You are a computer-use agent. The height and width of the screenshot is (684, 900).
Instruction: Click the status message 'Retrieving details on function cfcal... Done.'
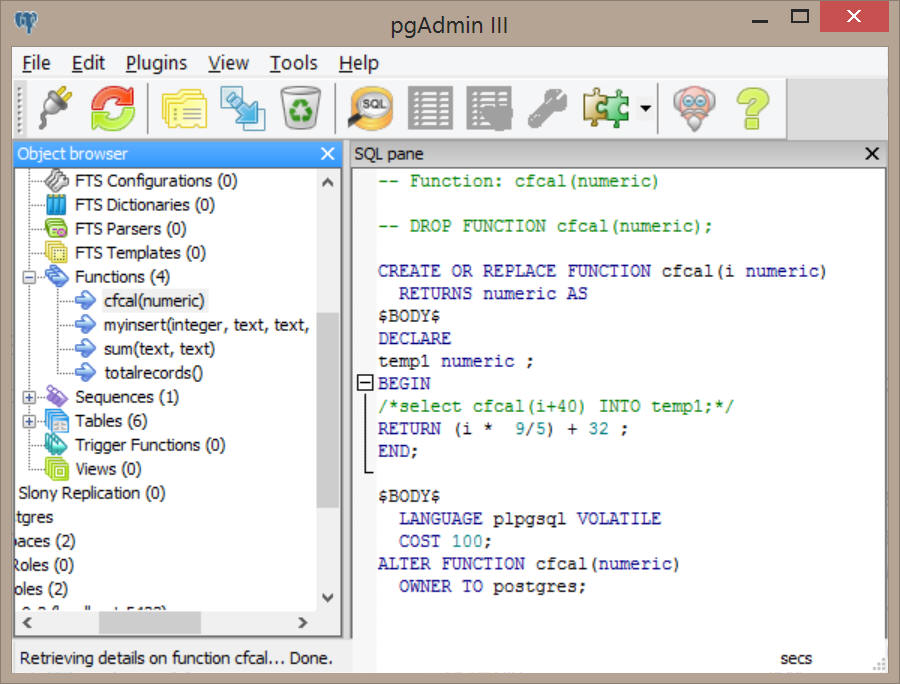[x=177, y=658]
